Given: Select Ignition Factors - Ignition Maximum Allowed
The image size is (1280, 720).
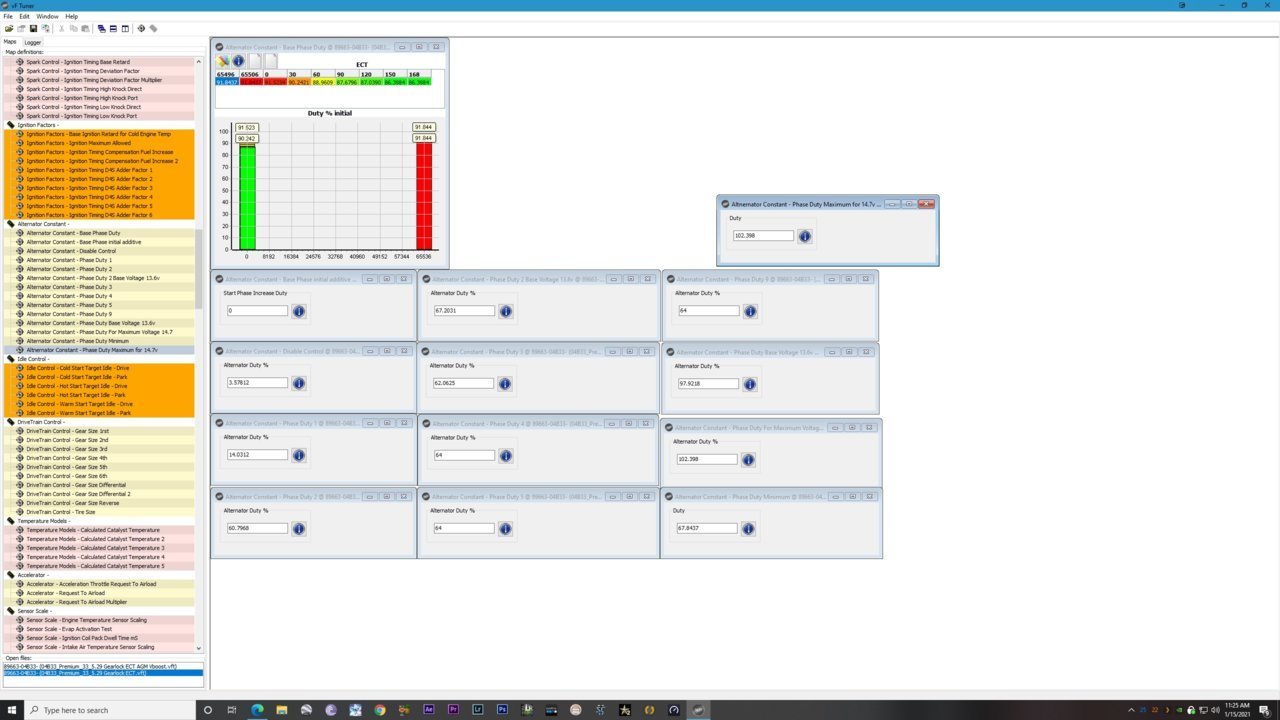Looking at the screenshot, I should tap(100, 143).
